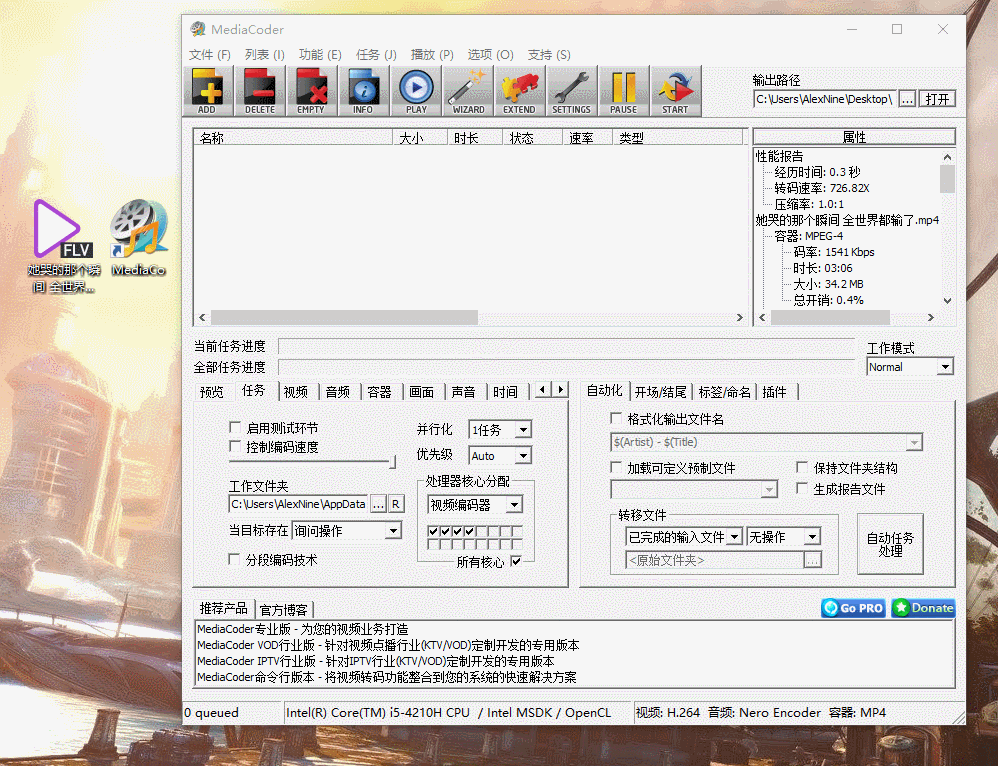Toggle the 控制编码速度 checkbox
This screenshot has width=998, height=766.
point(236,447)
